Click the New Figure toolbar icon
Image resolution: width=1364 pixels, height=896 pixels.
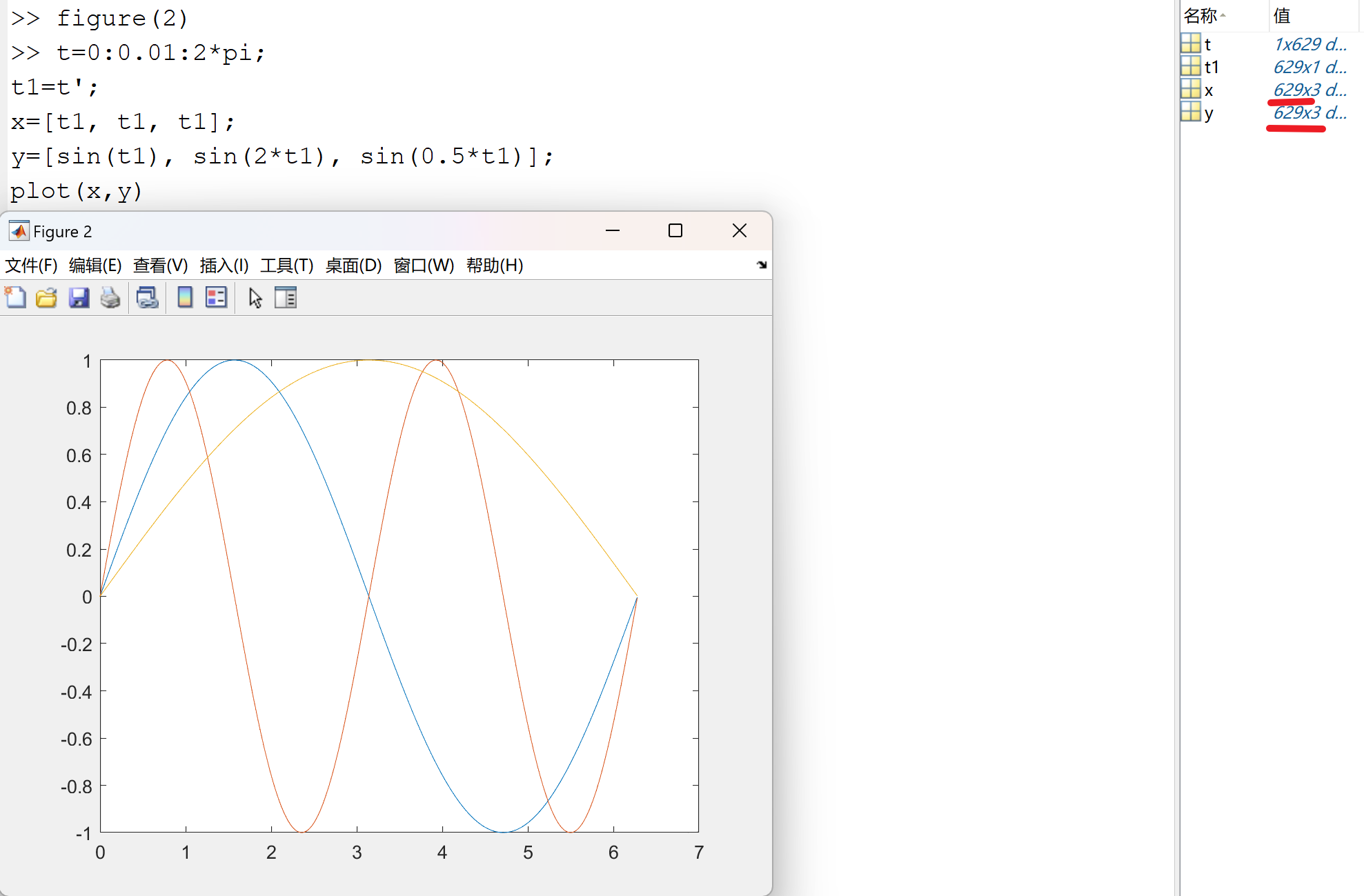coord(15,298)
